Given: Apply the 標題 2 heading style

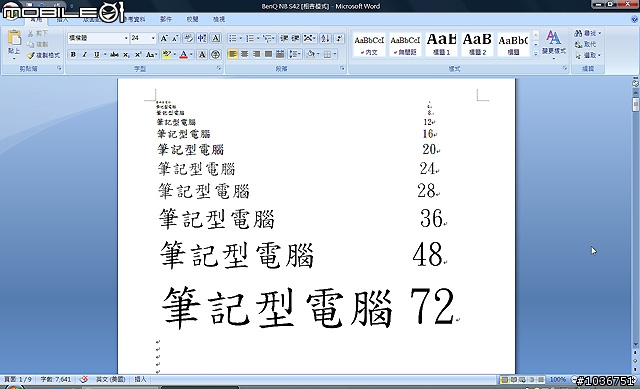Looking at the screenshot, I should [x=477, y=44].
